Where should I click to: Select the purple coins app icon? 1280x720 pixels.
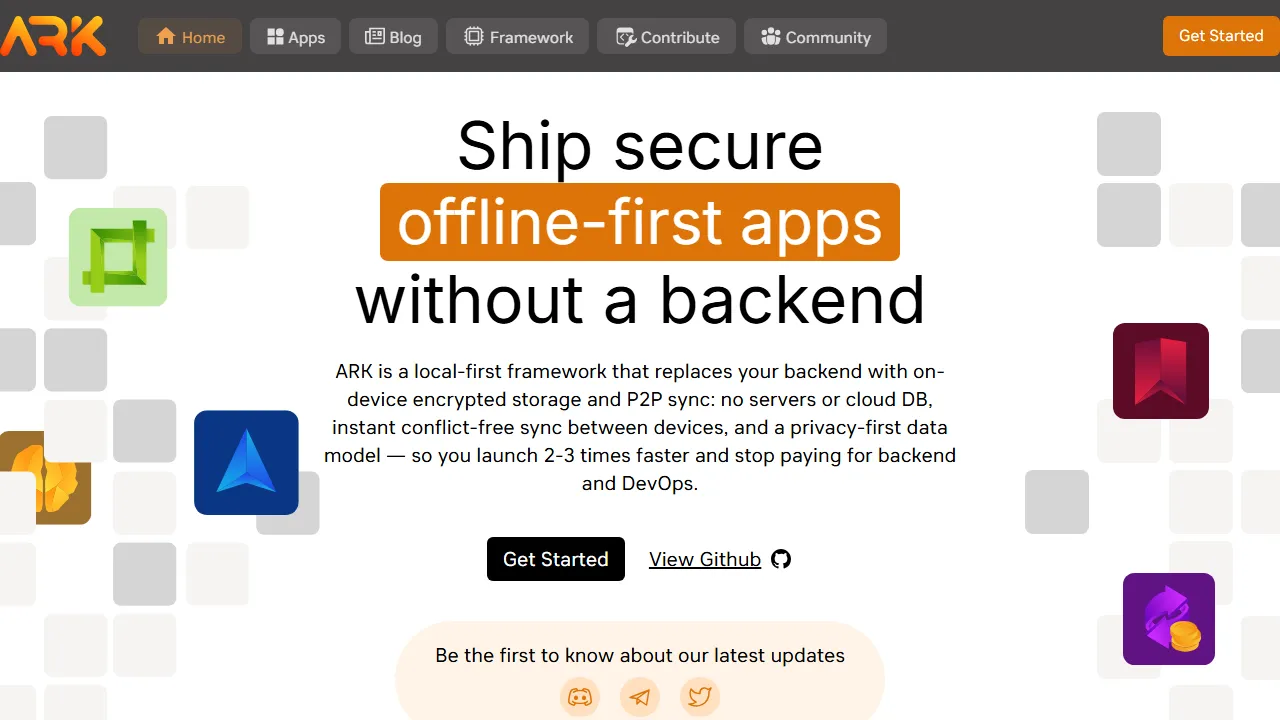pyautogui.click(x=1168, y=619)
